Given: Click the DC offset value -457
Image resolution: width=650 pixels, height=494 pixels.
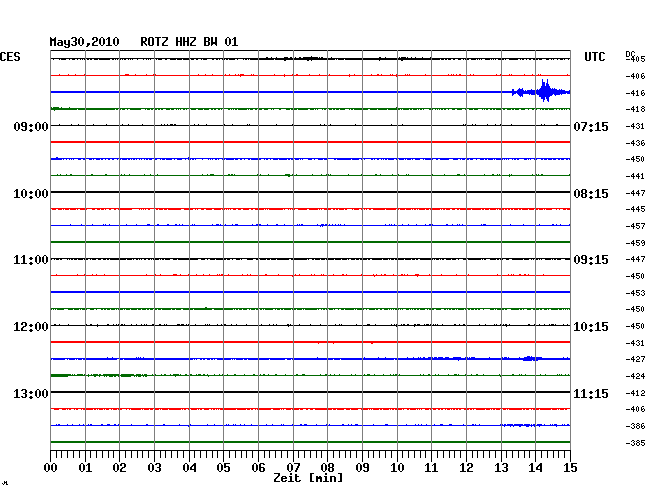Looking at the screenshot, I should coord(635,226).
